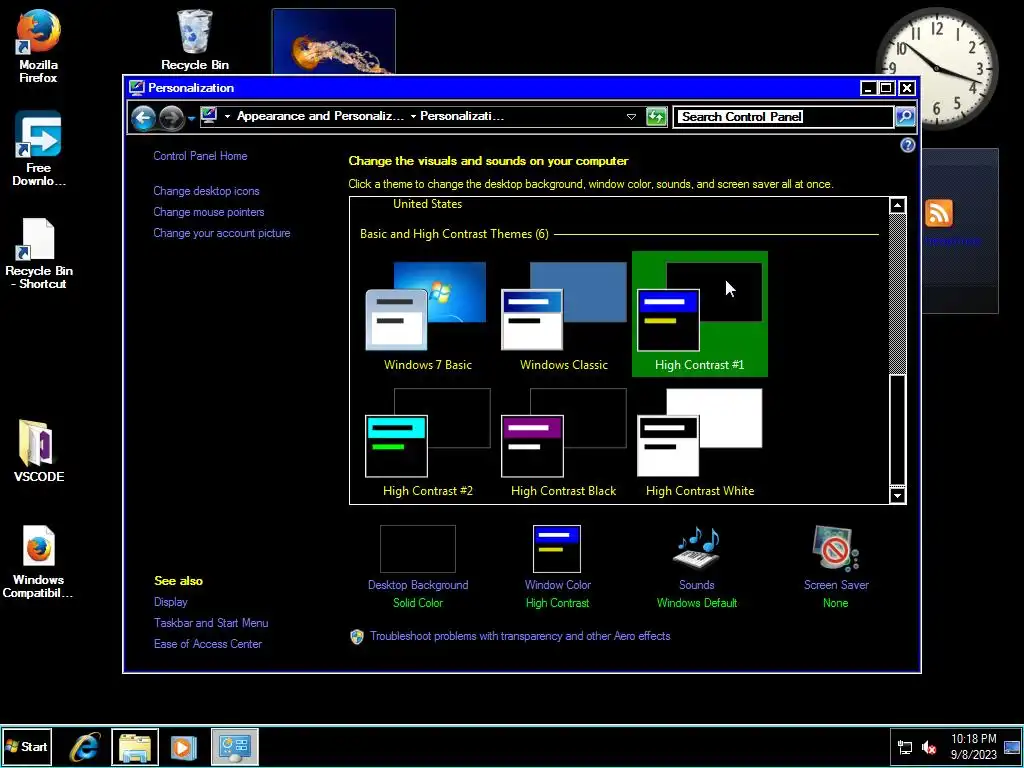Open Help with the question mark icon
The width and height of the screenshot is (1024, 768).
(x=907, y=145)
